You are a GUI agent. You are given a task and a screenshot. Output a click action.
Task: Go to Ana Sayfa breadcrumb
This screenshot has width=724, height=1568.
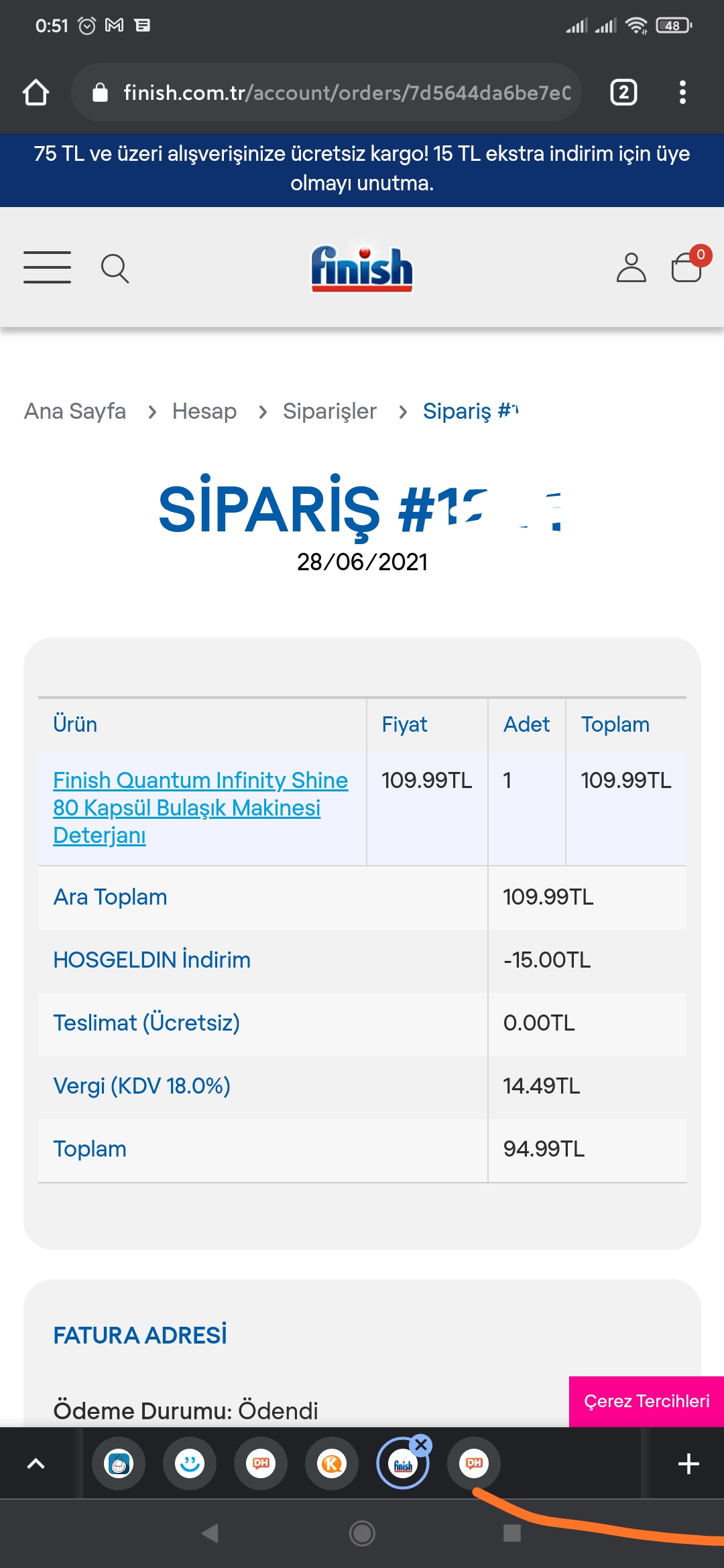tap(75, 411)
